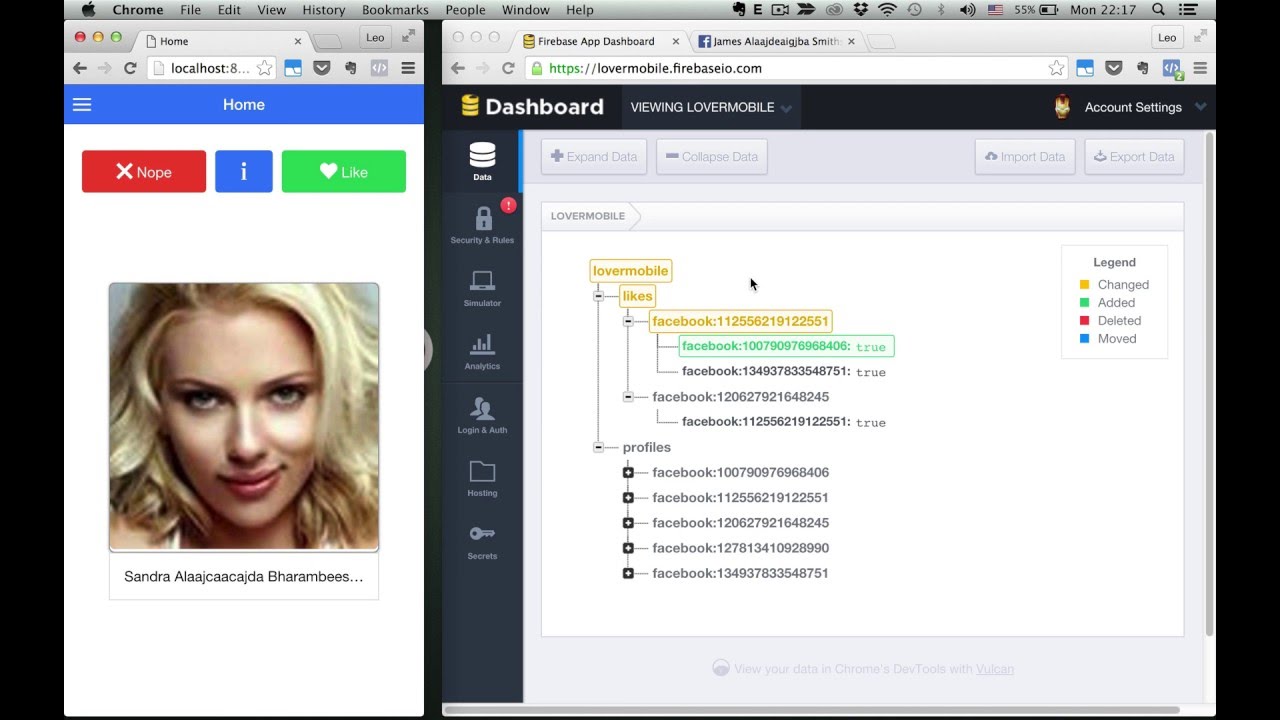Click the blue info button
This screenshot has height=720, width=1280.
[x=244, y=171]
